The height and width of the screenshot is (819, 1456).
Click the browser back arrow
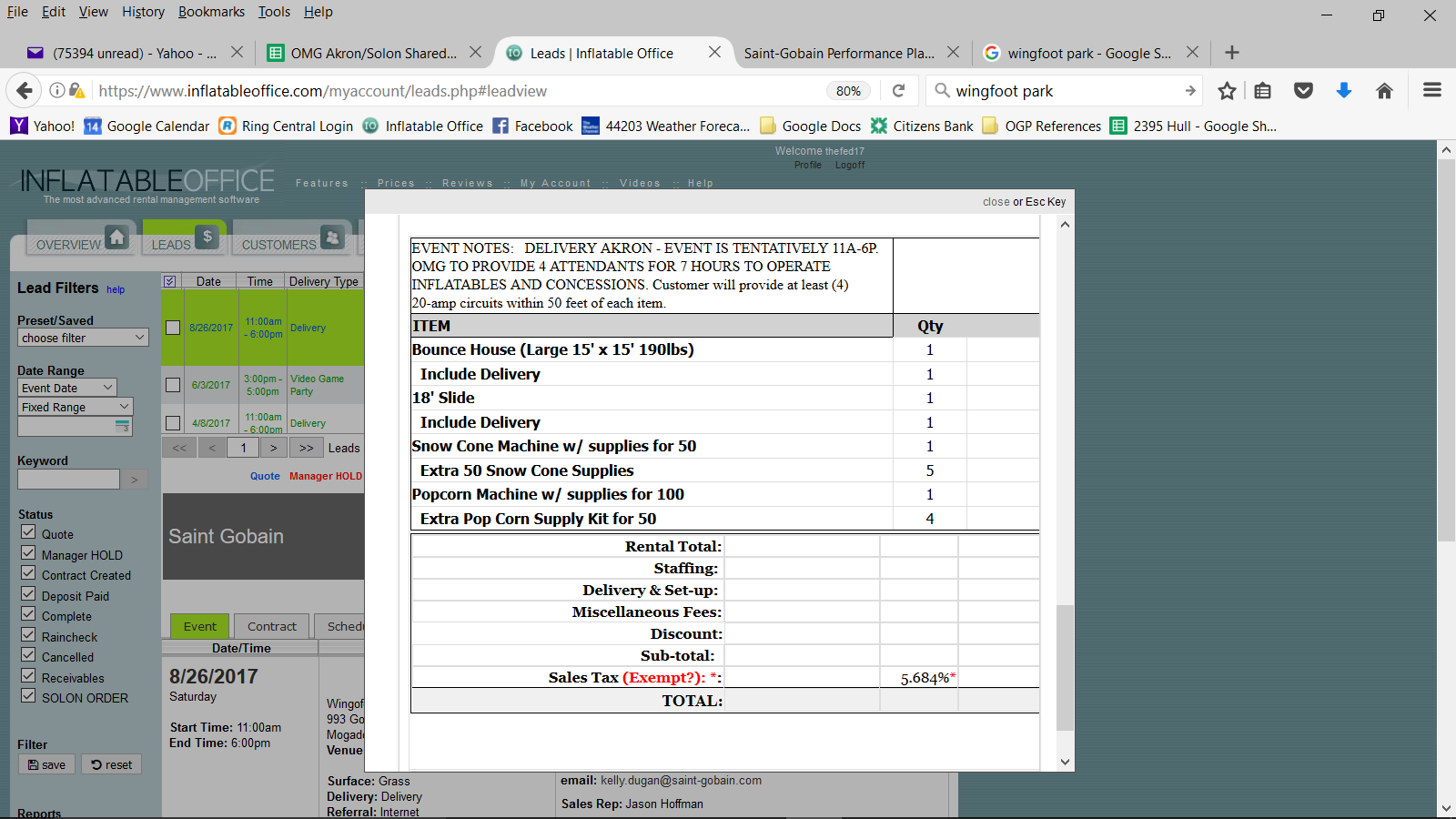25,91
